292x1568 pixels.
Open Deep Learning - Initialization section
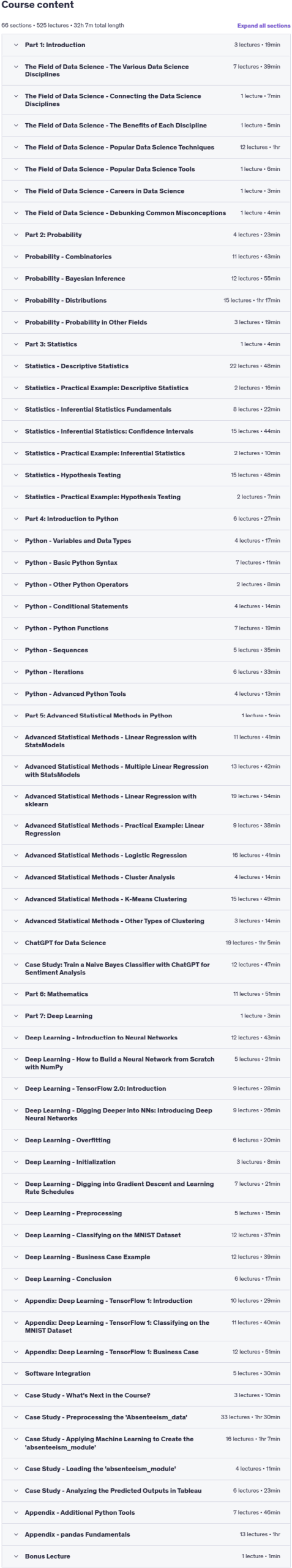coord(146,1163)
